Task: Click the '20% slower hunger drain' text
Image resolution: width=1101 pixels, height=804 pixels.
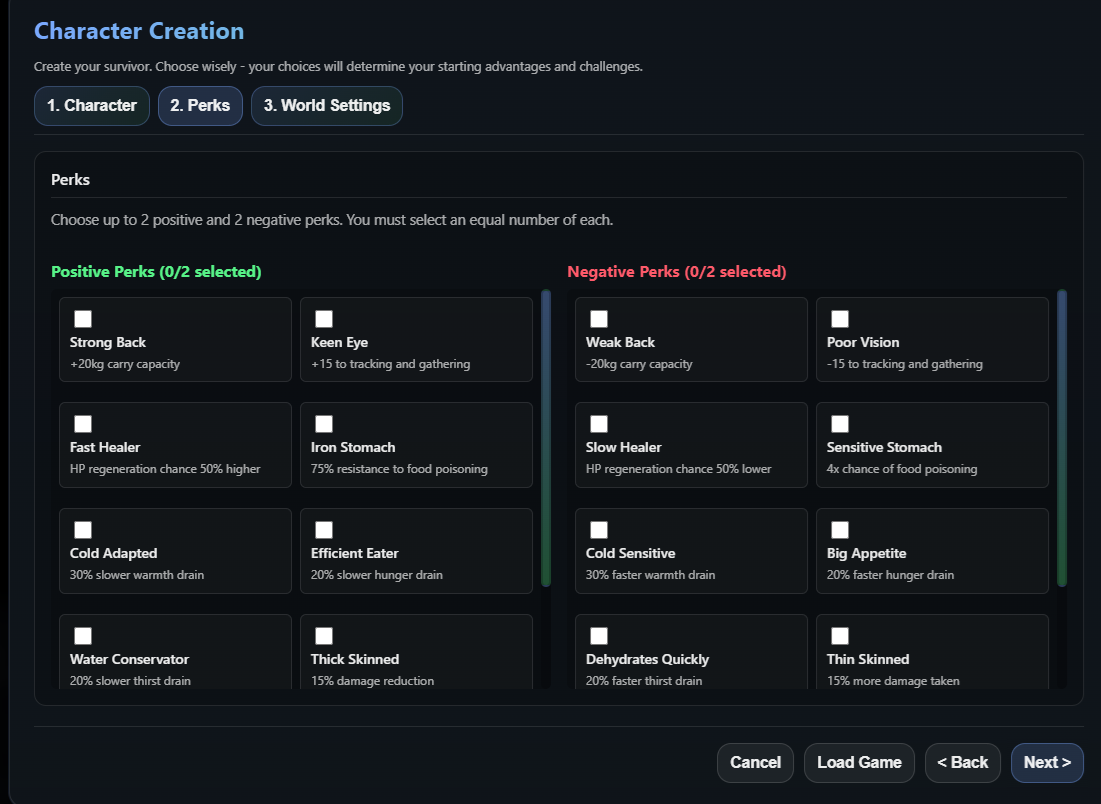Action: point(377,575)
